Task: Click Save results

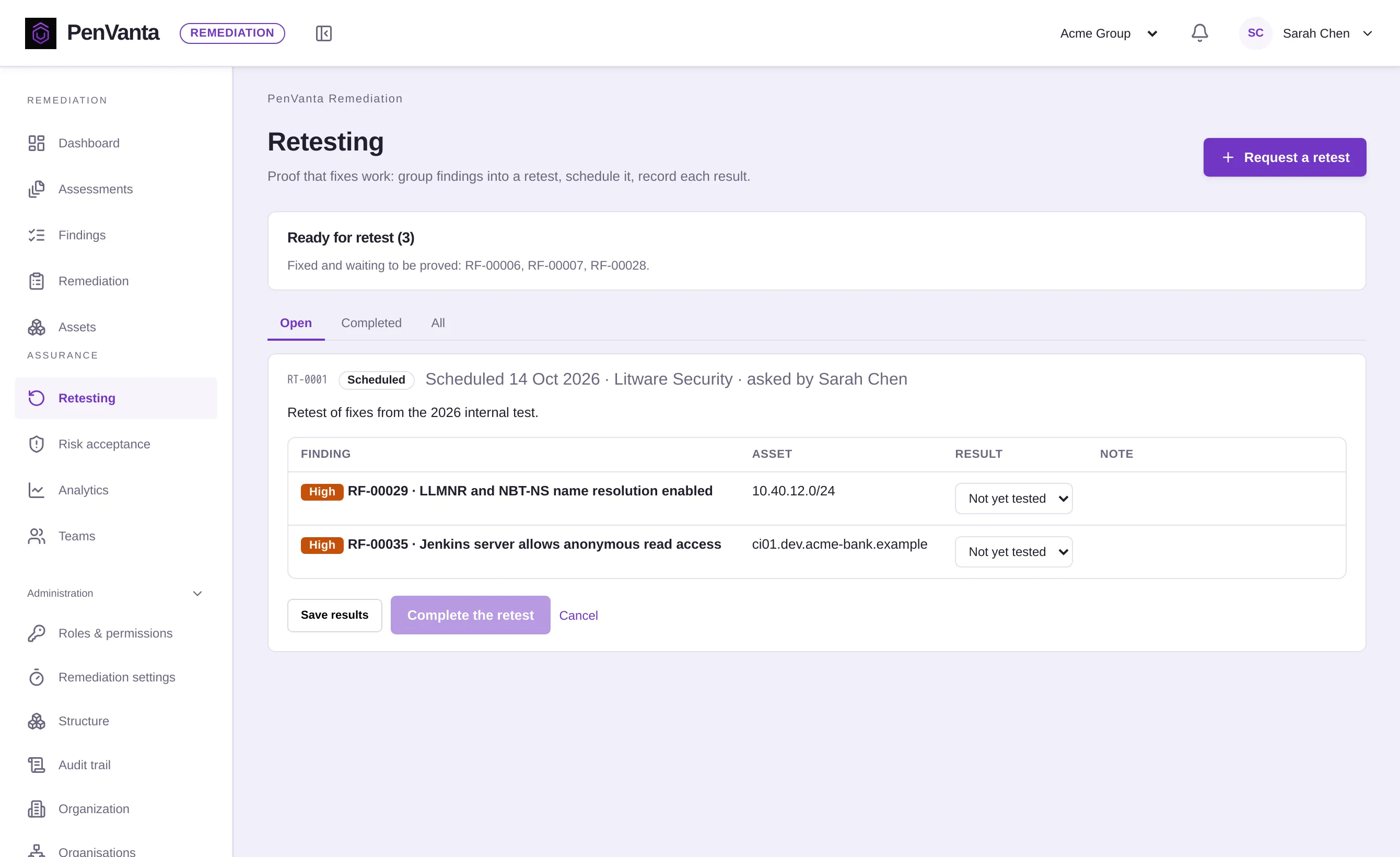Action: (334, 615)
